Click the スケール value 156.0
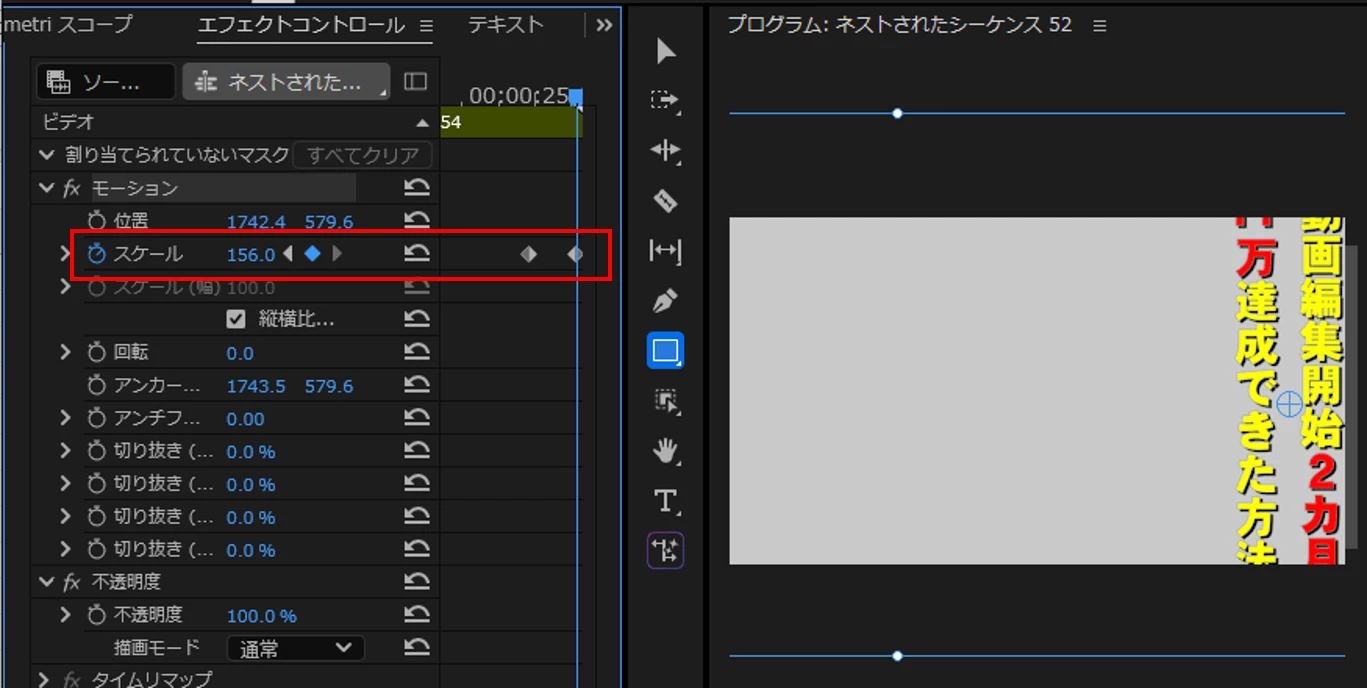Image resolution: width=1367 pixels, height=688 pixels. click(x=250, y=255)
